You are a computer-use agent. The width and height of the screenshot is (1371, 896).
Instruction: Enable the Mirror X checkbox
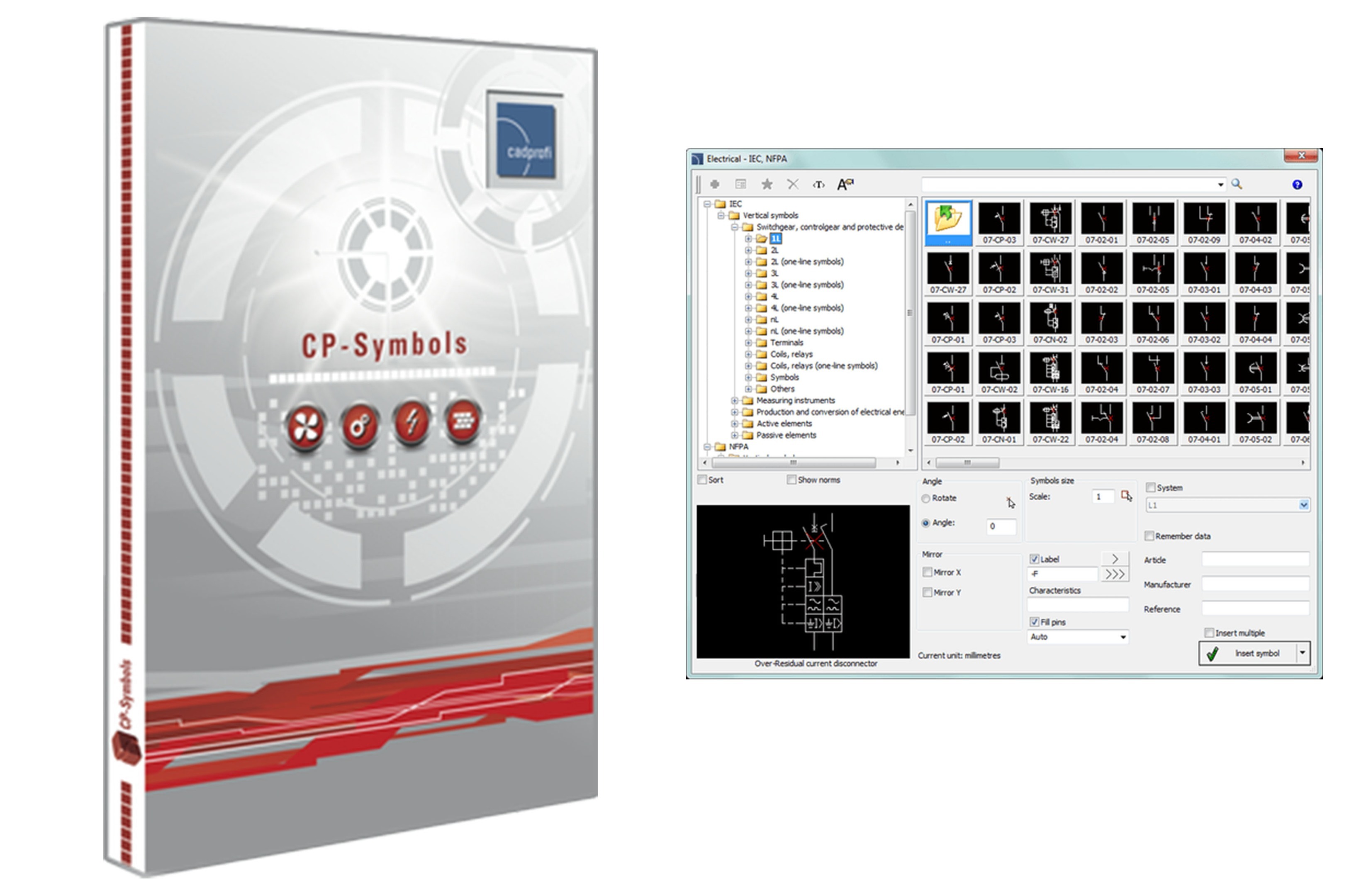click(928, 572)
